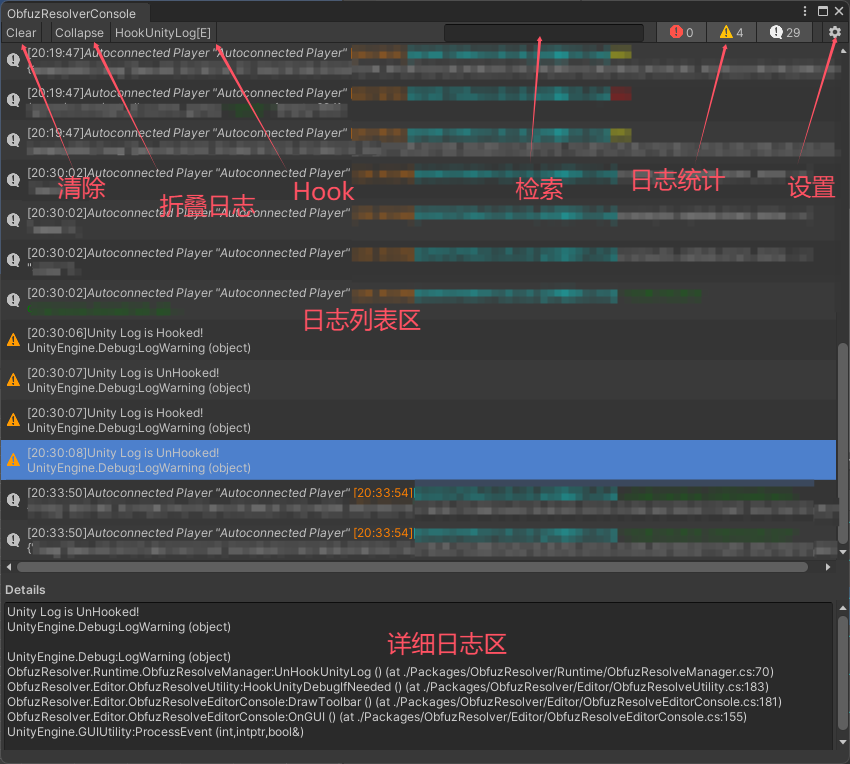850x764 pixels.
Task: Click warning icon of selected 20:30:08 log
Action: click(13, 460)
